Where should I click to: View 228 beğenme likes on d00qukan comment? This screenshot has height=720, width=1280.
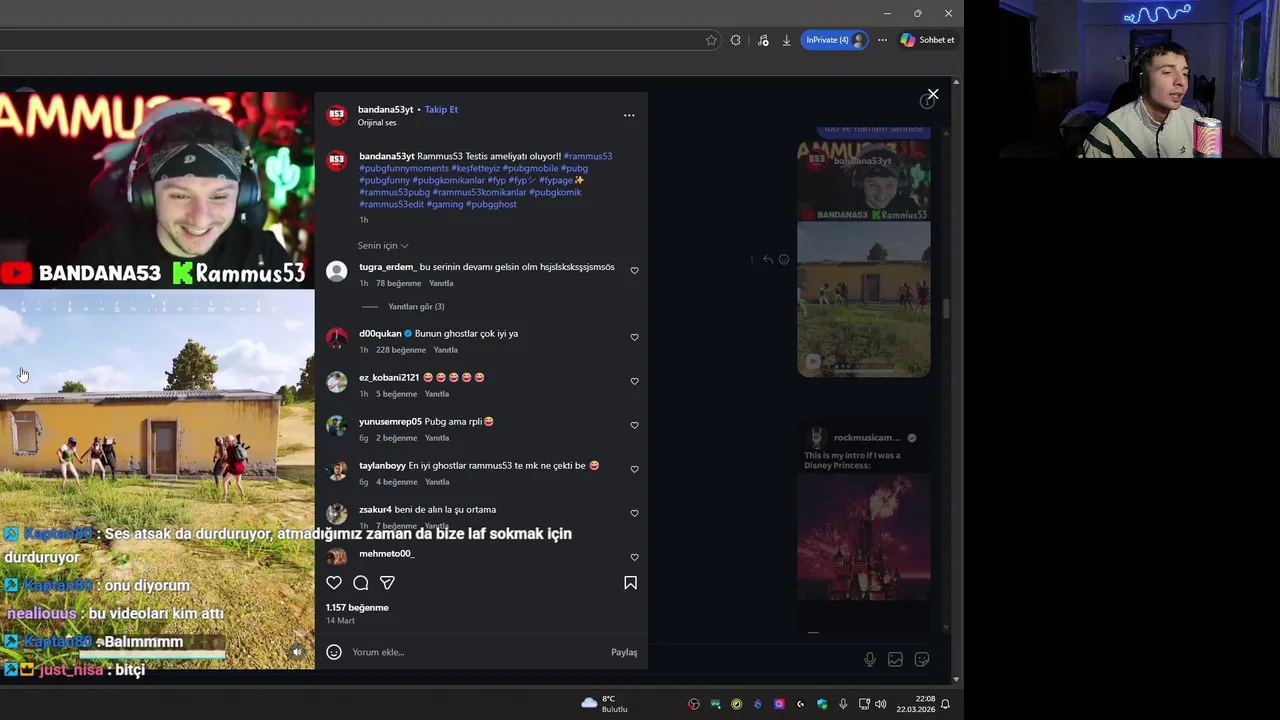(401, 350)
